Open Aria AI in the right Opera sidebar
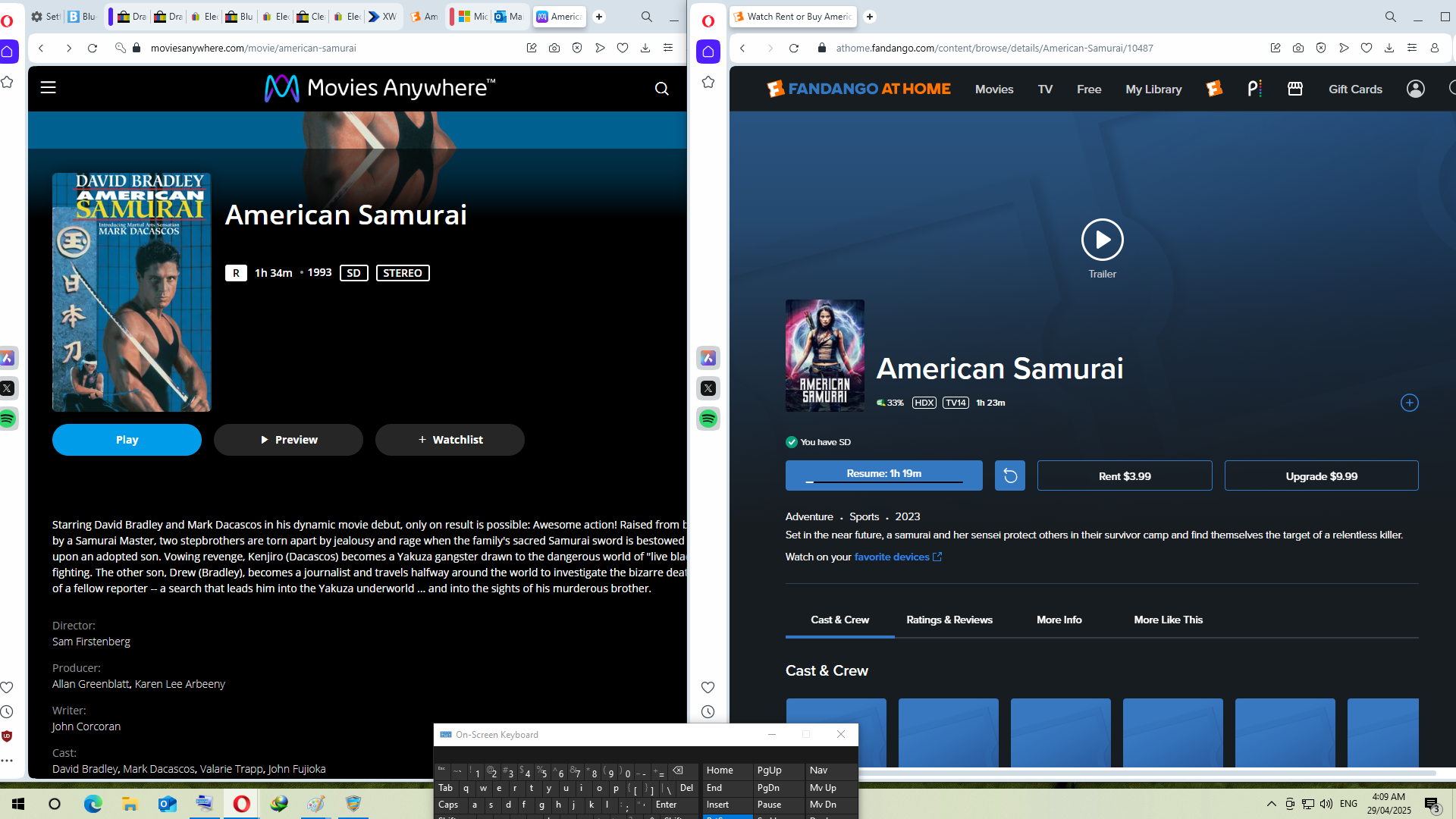The width and height of the screenshot is (1456, 819). pyautogui.click(x=708, y=358)
